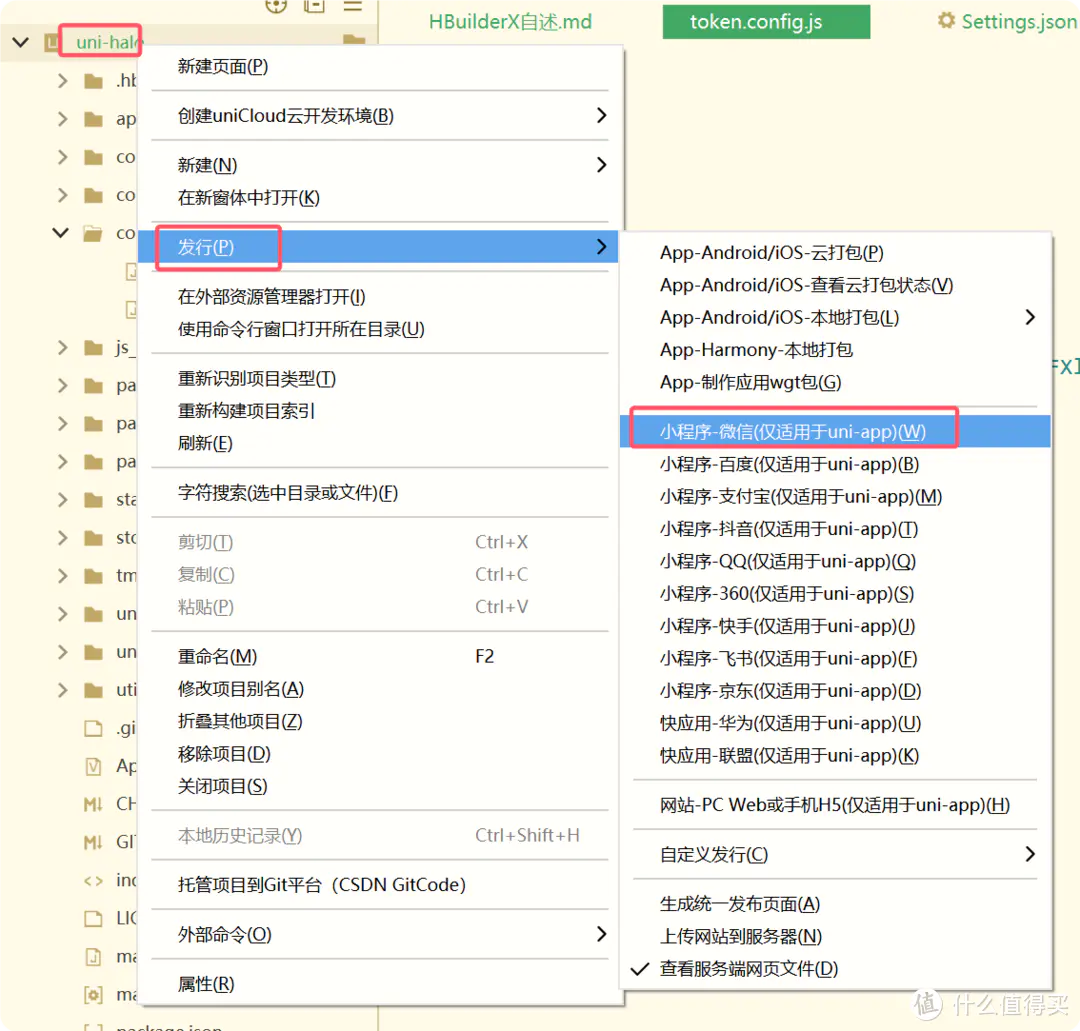Select 小程序-微信(仅适用于uni-app)(W)

tap(792, 432)
